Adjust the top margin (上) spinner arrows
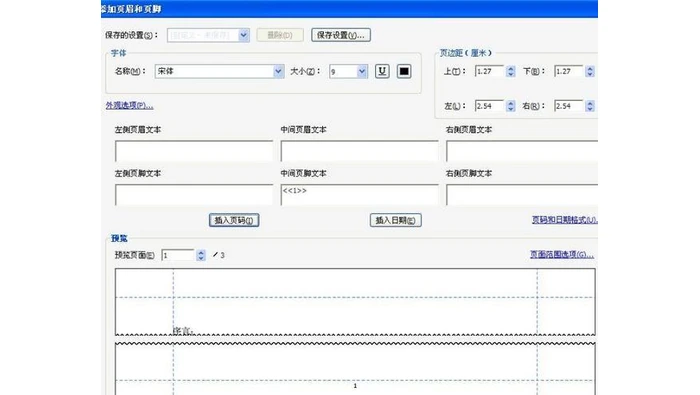Image resolution: width=700 pixels, height=395 pixels. coord(511,71)
